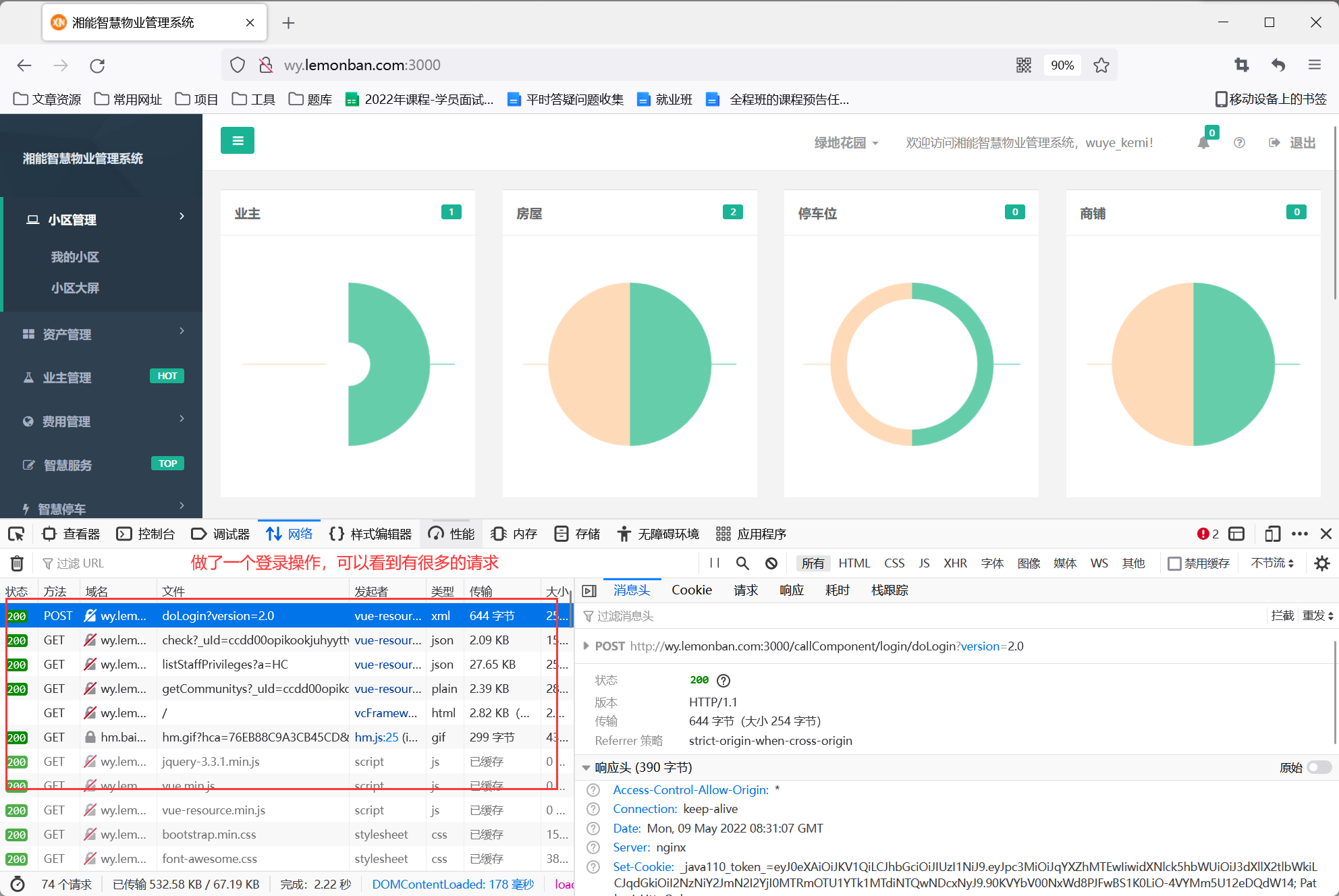Viewport: 1339px width, 896px height.
Task: Click the QR code icon in address bar
Action: (x=1024, y=65)
